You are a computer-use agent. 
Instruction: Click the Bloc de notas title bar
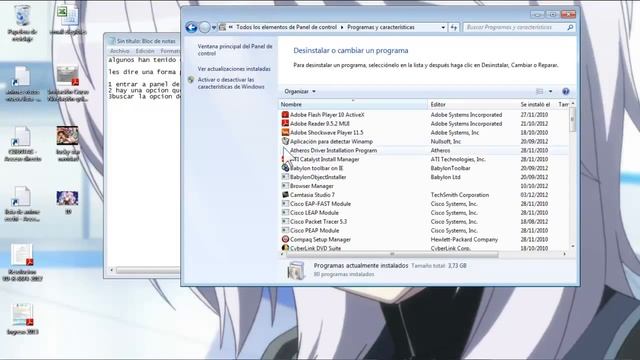click(143, 41)
